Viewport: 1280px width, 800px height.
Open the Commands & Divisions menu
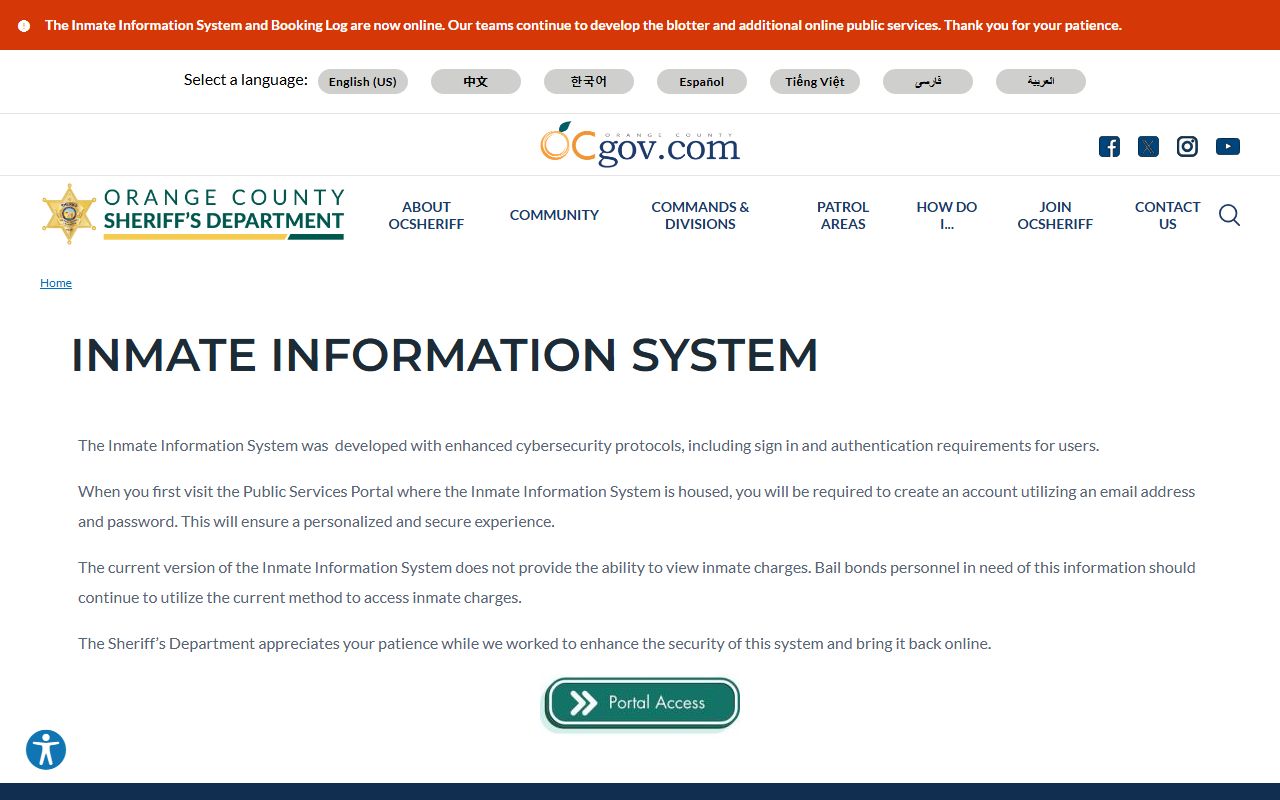(x=700, y=215)
